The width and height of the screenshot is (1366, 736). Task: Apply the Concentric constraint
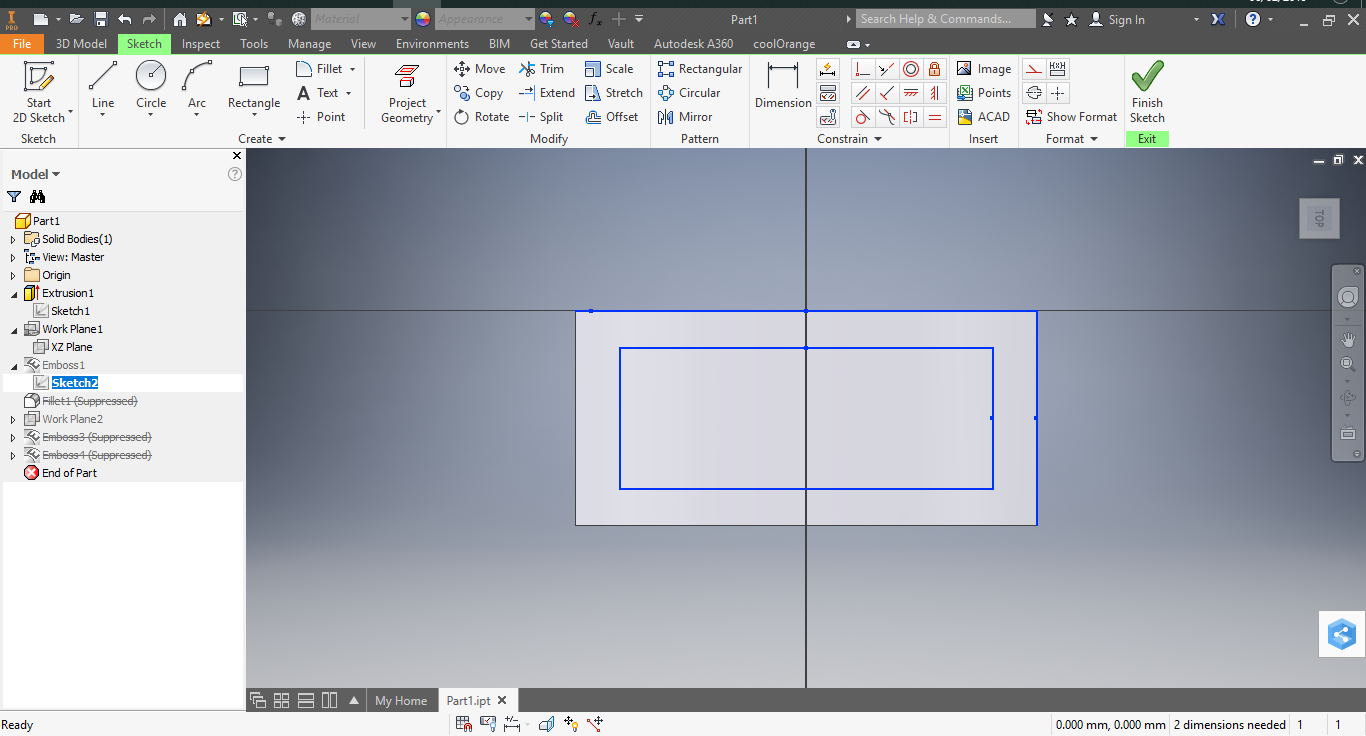coord(911,69)
